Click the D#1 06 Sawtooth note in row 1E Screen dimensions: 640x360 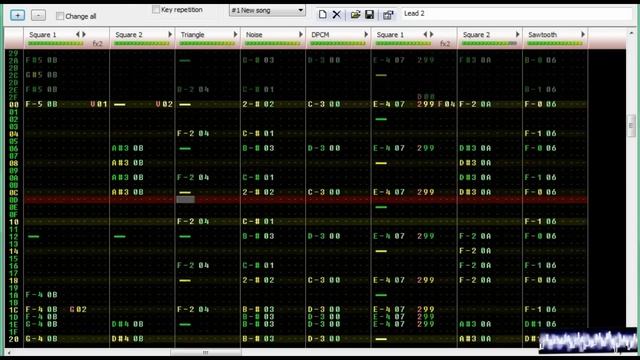[x=540, y=324]
